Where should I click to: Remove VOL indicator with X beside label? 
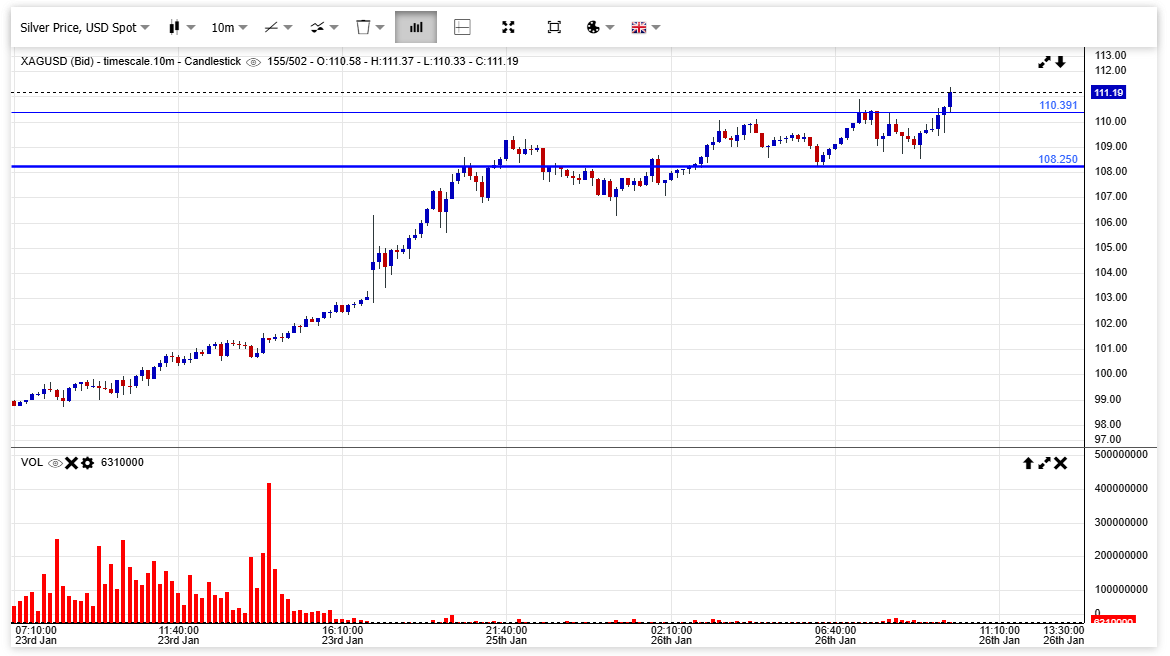[72, 463]
